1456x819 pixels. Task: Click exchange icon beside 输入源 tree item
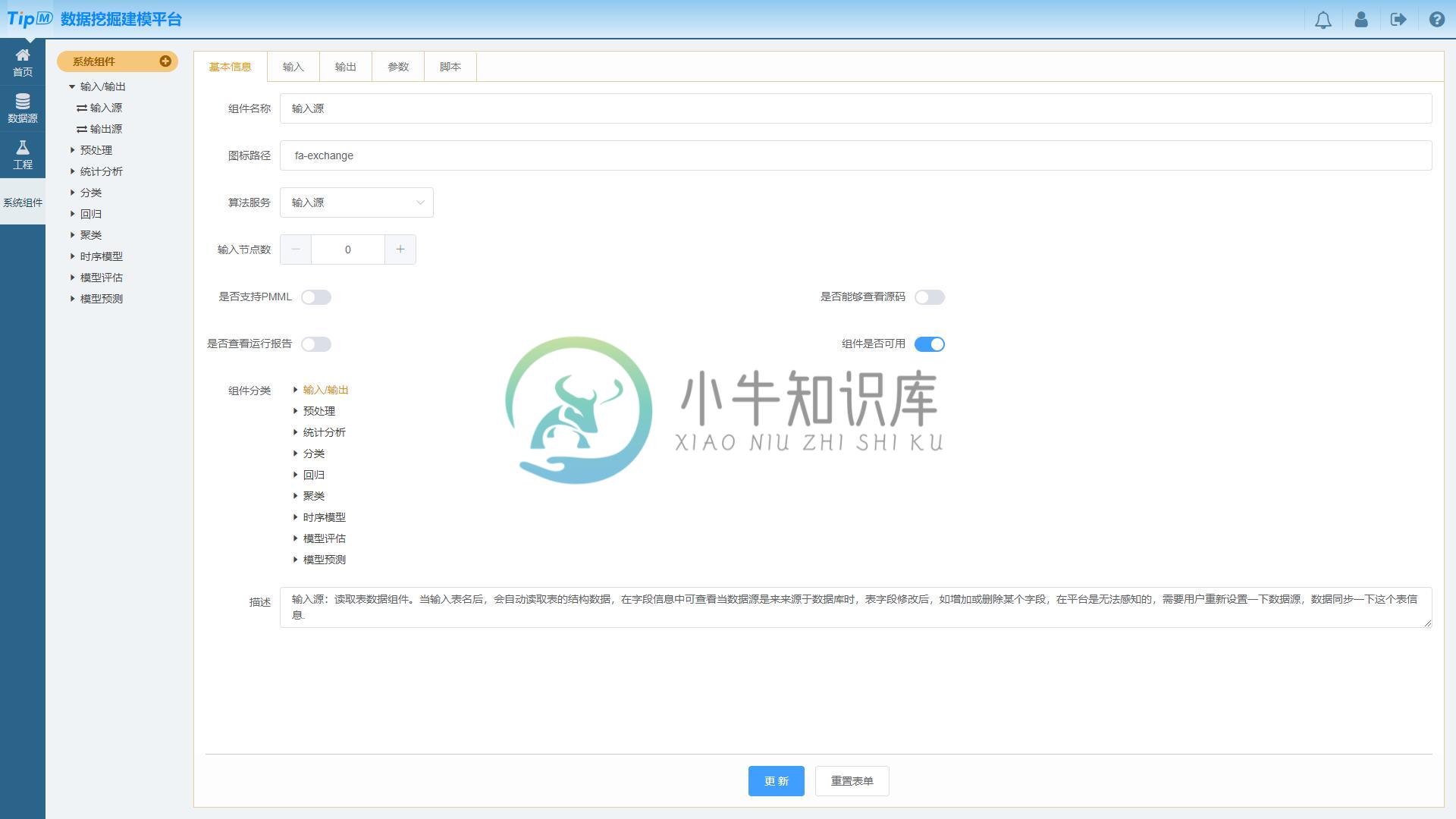click(82, 108)
